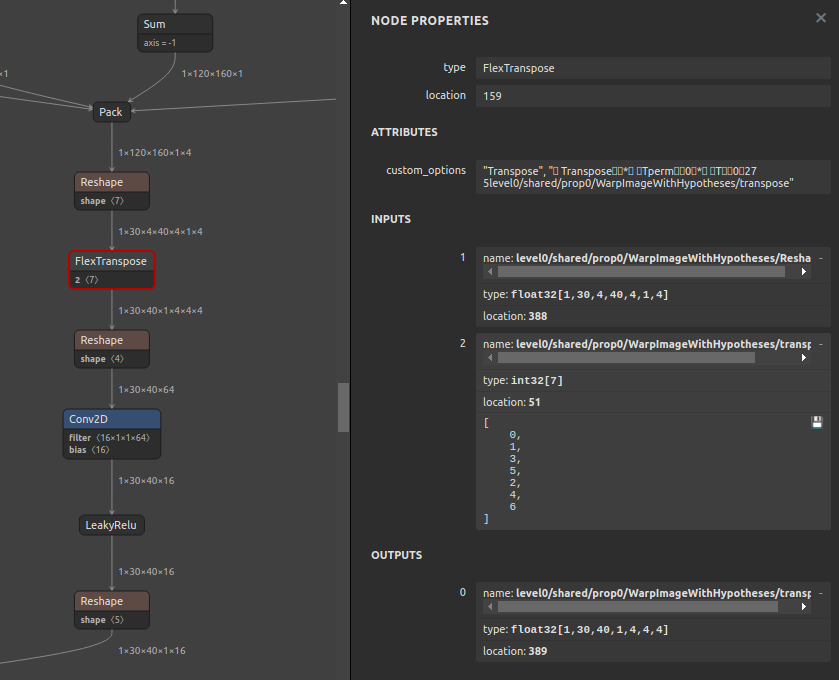
Task: Select the Conv2D node in the graph
Action: coord(111,418)
